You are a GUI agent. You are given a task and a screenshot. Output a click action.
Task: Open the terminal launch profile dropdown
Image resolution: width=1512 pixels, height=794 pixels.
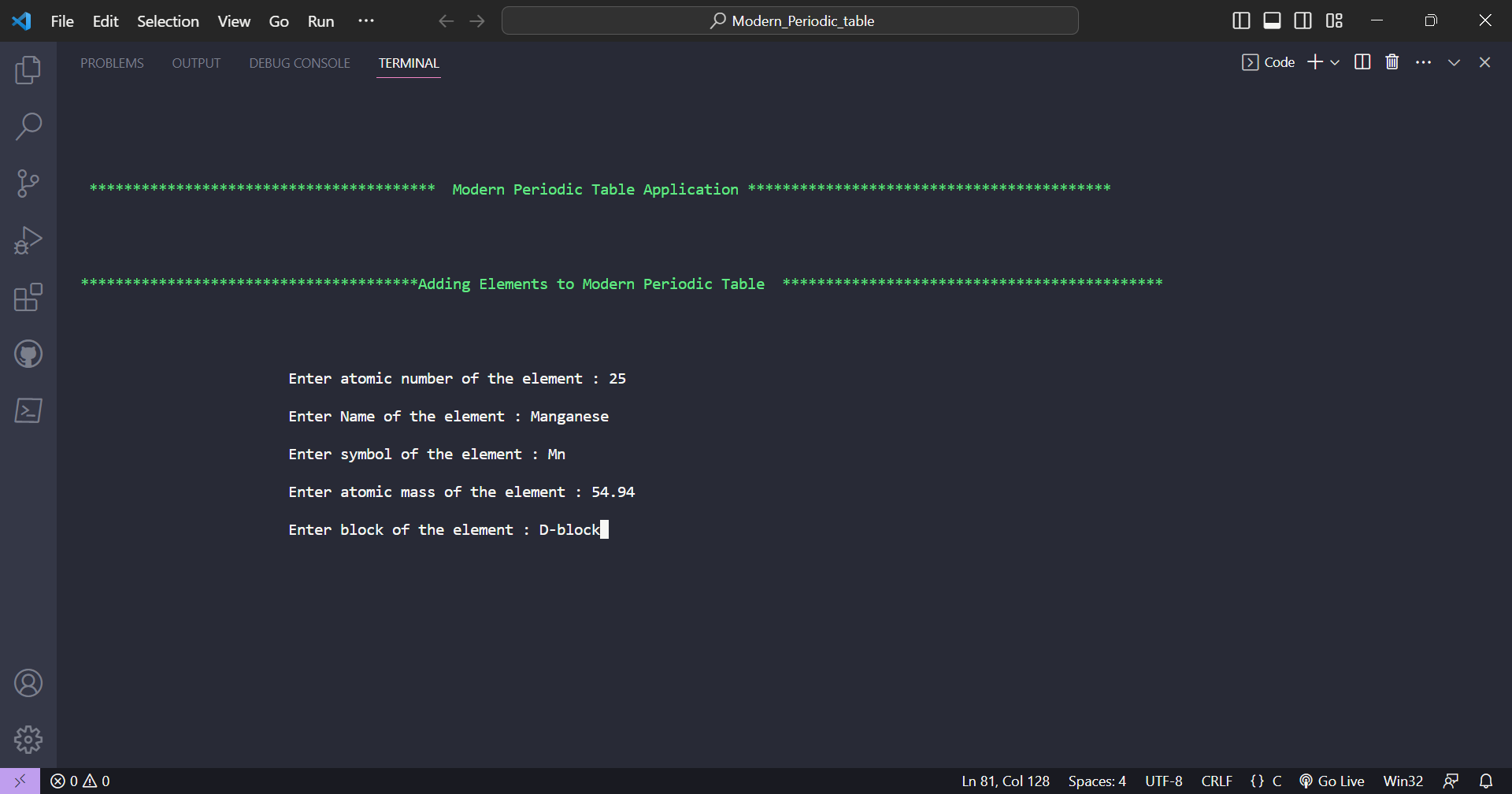point(1334,62)
